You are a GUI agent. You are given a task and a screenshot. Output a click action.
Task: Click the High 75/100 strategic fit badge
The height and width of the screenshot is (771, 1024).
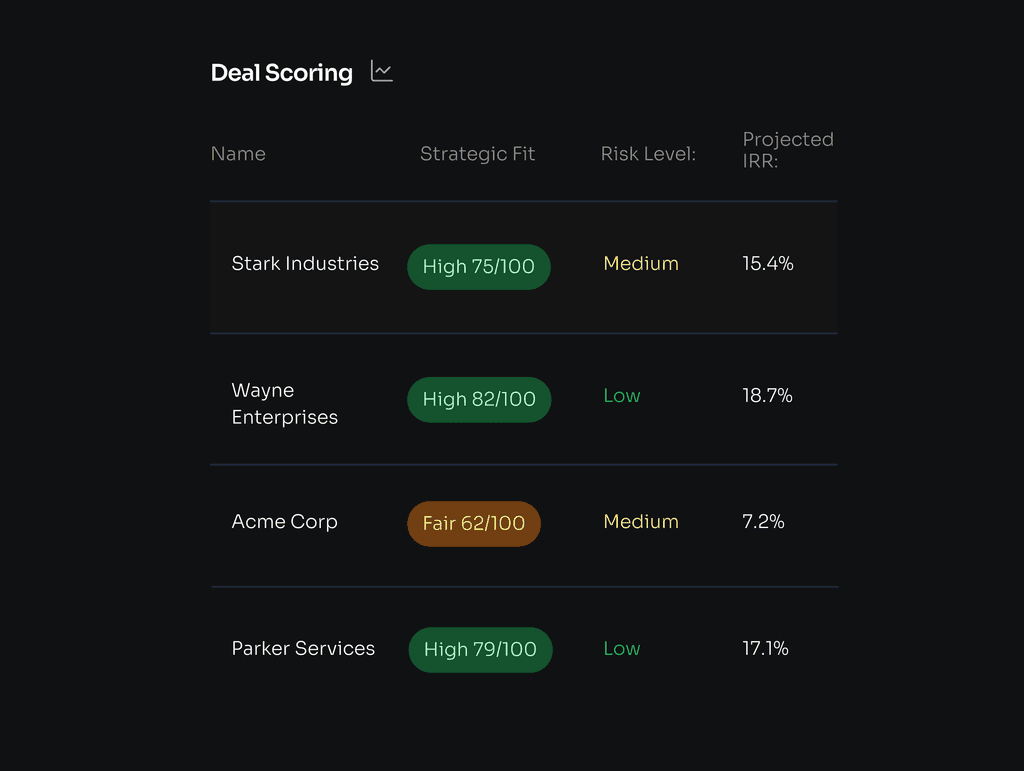pyautogui.click(x=479, y=266)
